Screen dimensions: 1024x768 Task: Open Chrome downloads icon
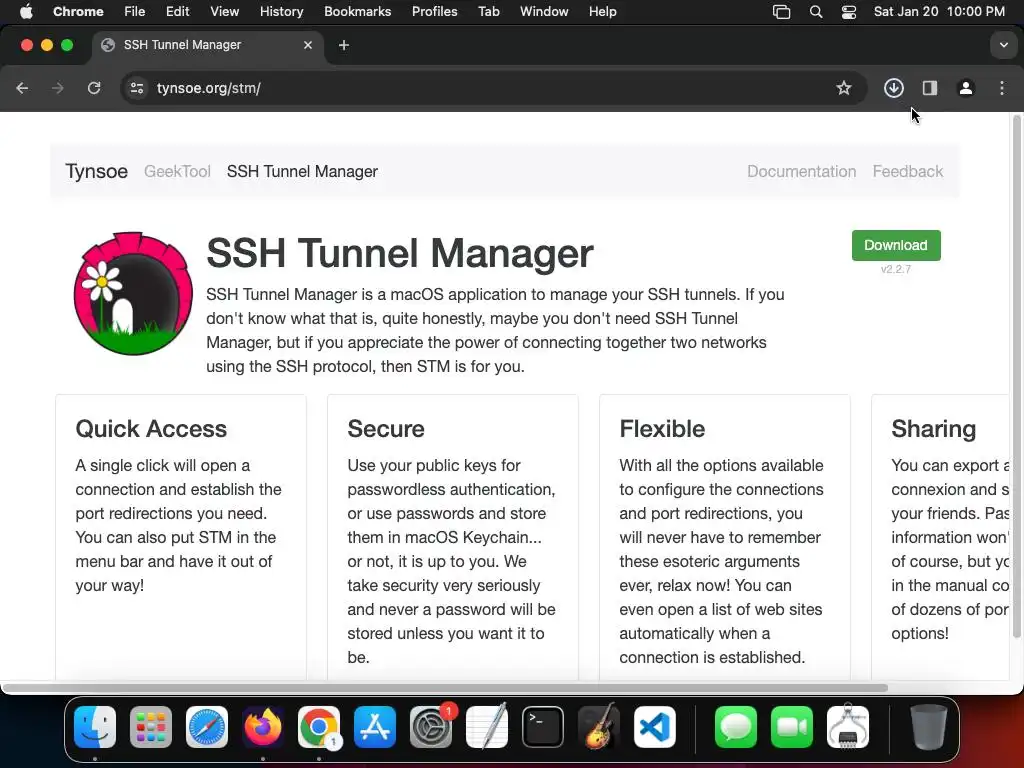click(x=893, y=88)
